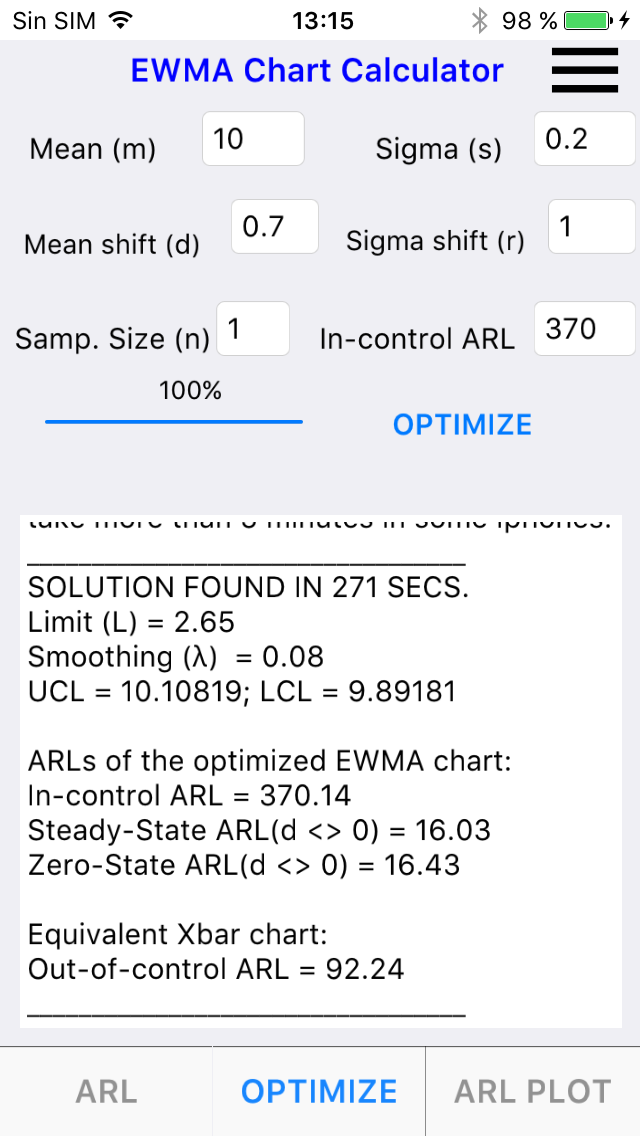Tap the Wi-Fi status icon

click(x=121, y=20)
